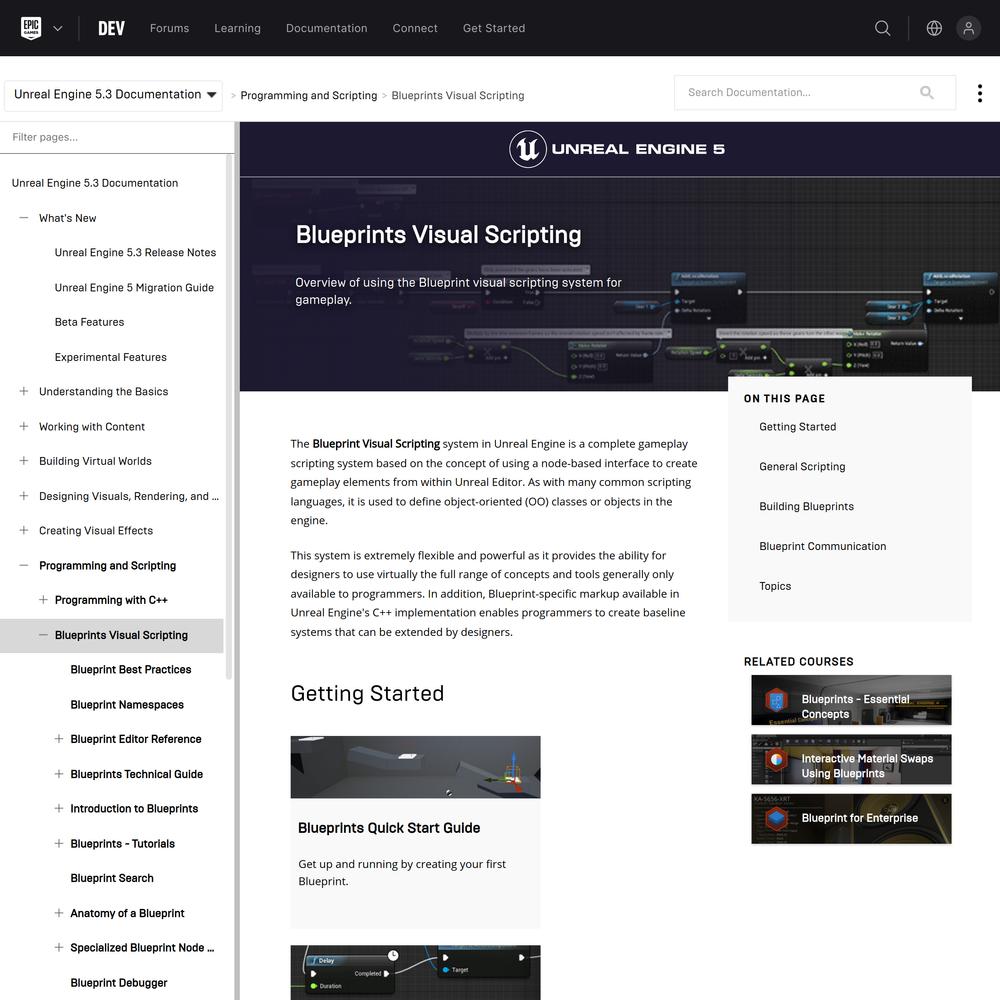Open Unreal Engine 5.3 Documentation tree root
Screen dimensions: 1000x1000
[x=94, y=183]
